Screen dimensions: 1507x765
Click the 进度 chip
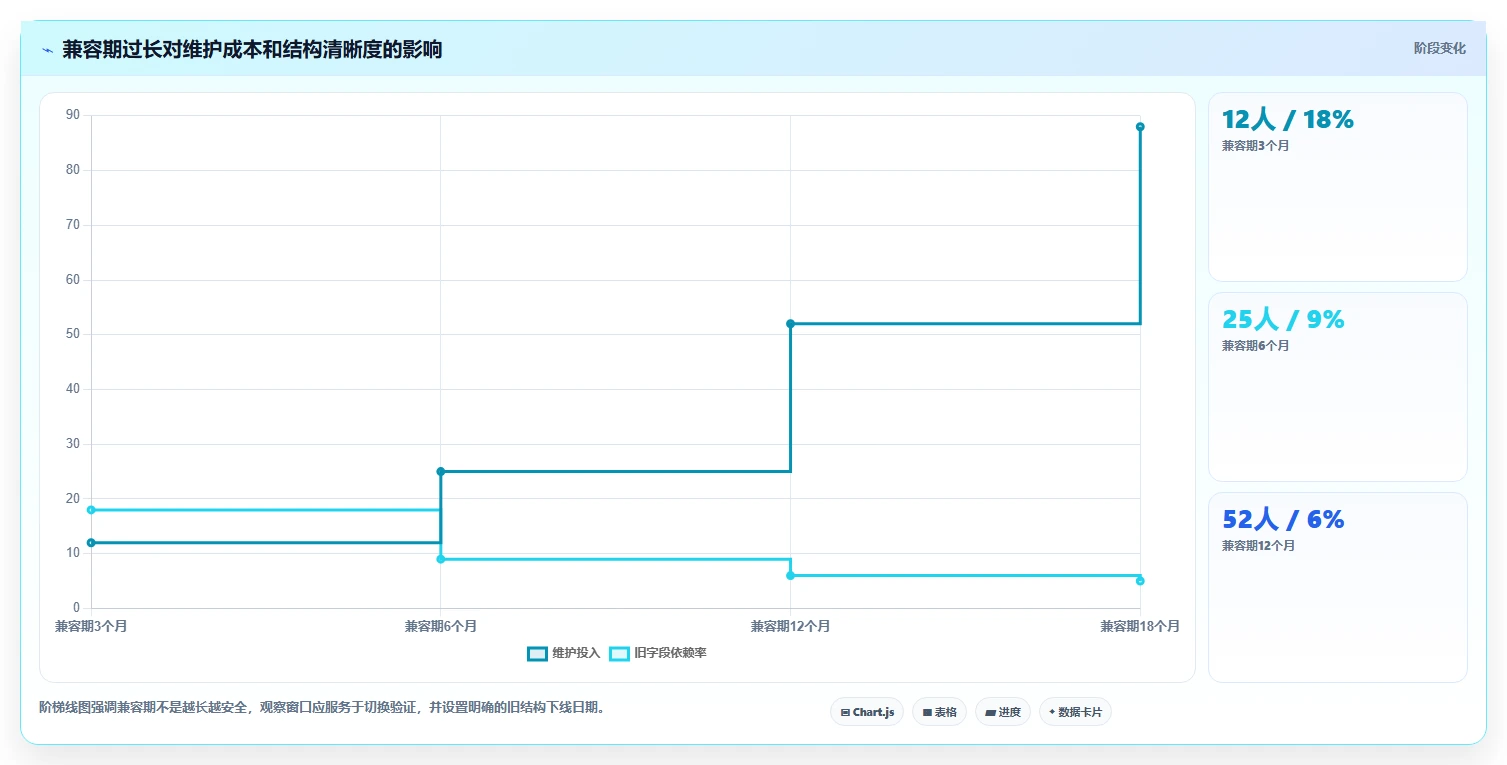pos(1003,712)
